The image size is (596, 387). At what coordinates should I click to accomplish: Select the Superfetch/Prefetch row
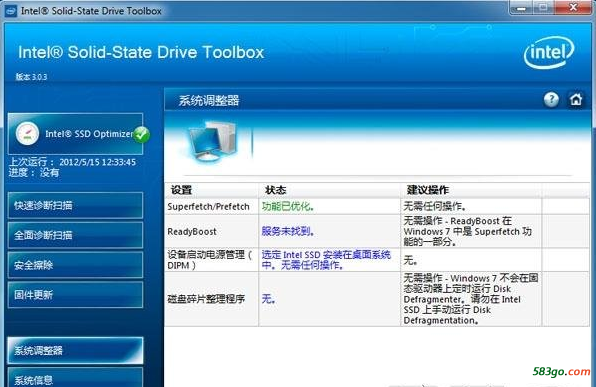(377, 206)
